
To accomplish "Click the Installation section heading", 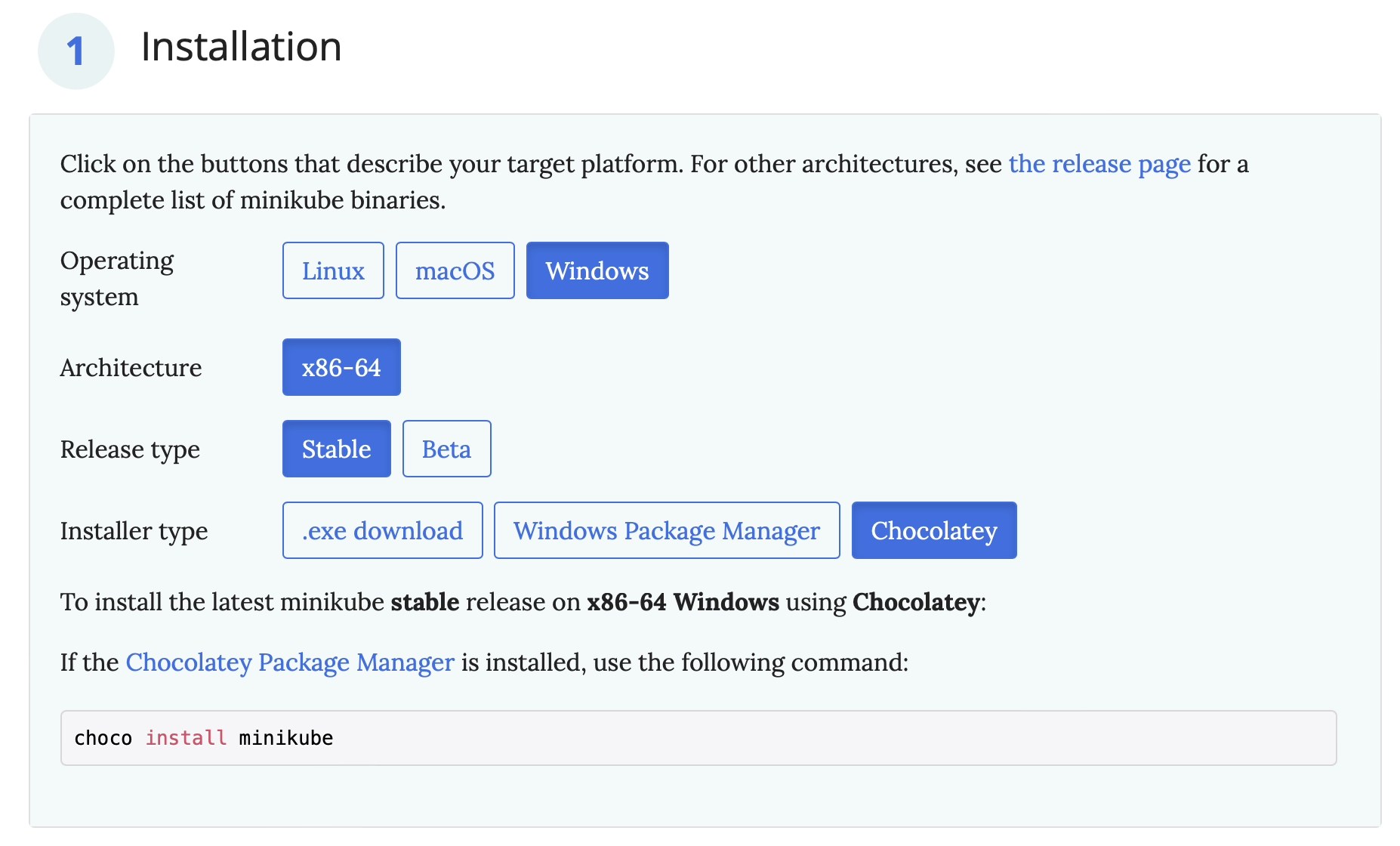I will click(x=241, y=47).
